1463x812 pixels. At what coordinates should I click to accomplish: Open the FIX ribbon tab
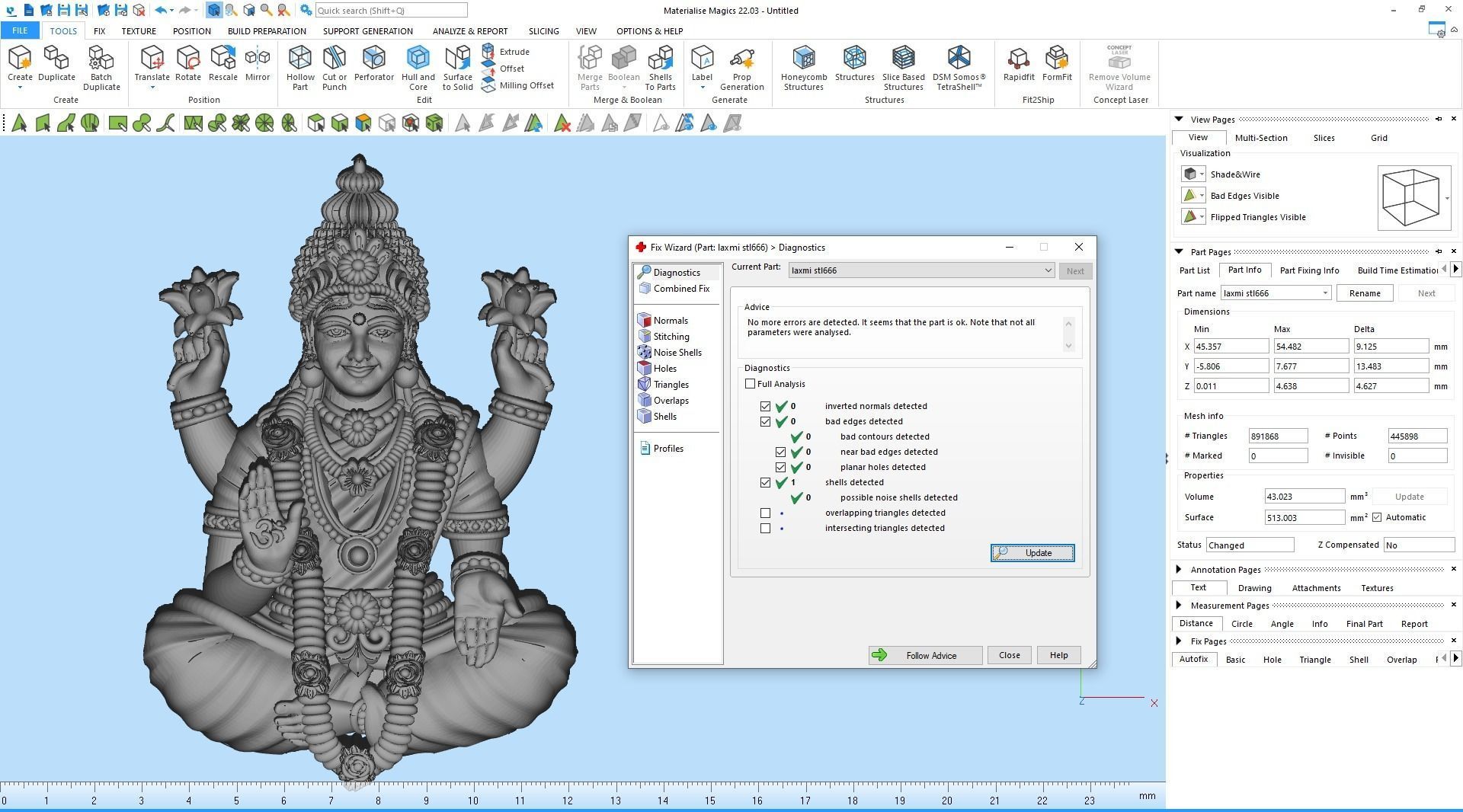click(99, 31)
